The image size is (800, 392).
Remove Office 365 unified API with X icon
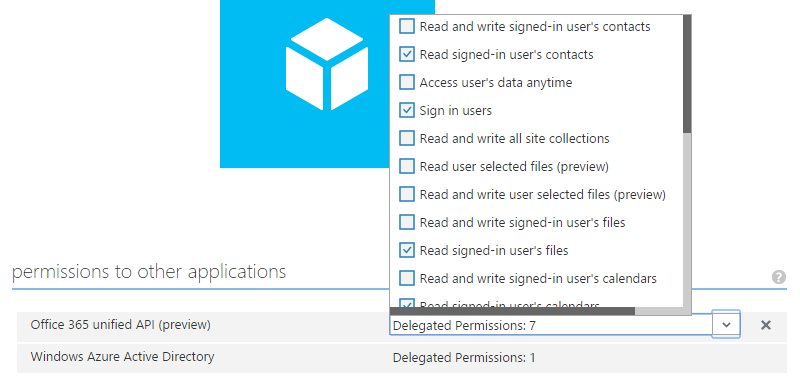(x=766, y=325)
